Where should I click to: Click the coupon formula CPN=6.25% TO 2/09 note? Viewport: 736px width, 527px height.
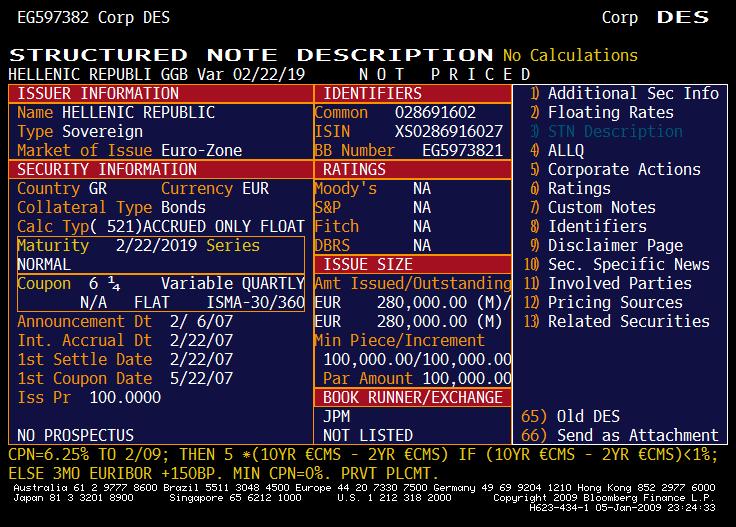click(363, 454)
